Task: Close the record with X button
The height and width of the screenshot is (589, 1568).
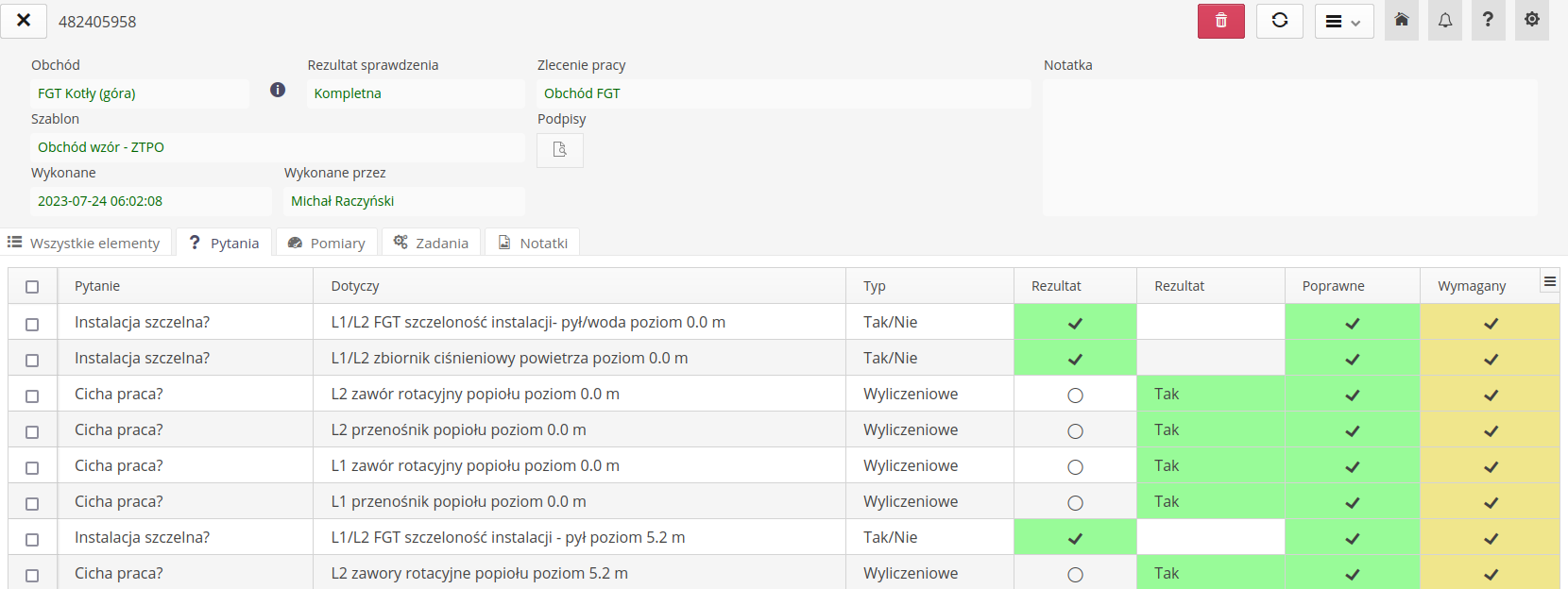Action: coord(24,20)
